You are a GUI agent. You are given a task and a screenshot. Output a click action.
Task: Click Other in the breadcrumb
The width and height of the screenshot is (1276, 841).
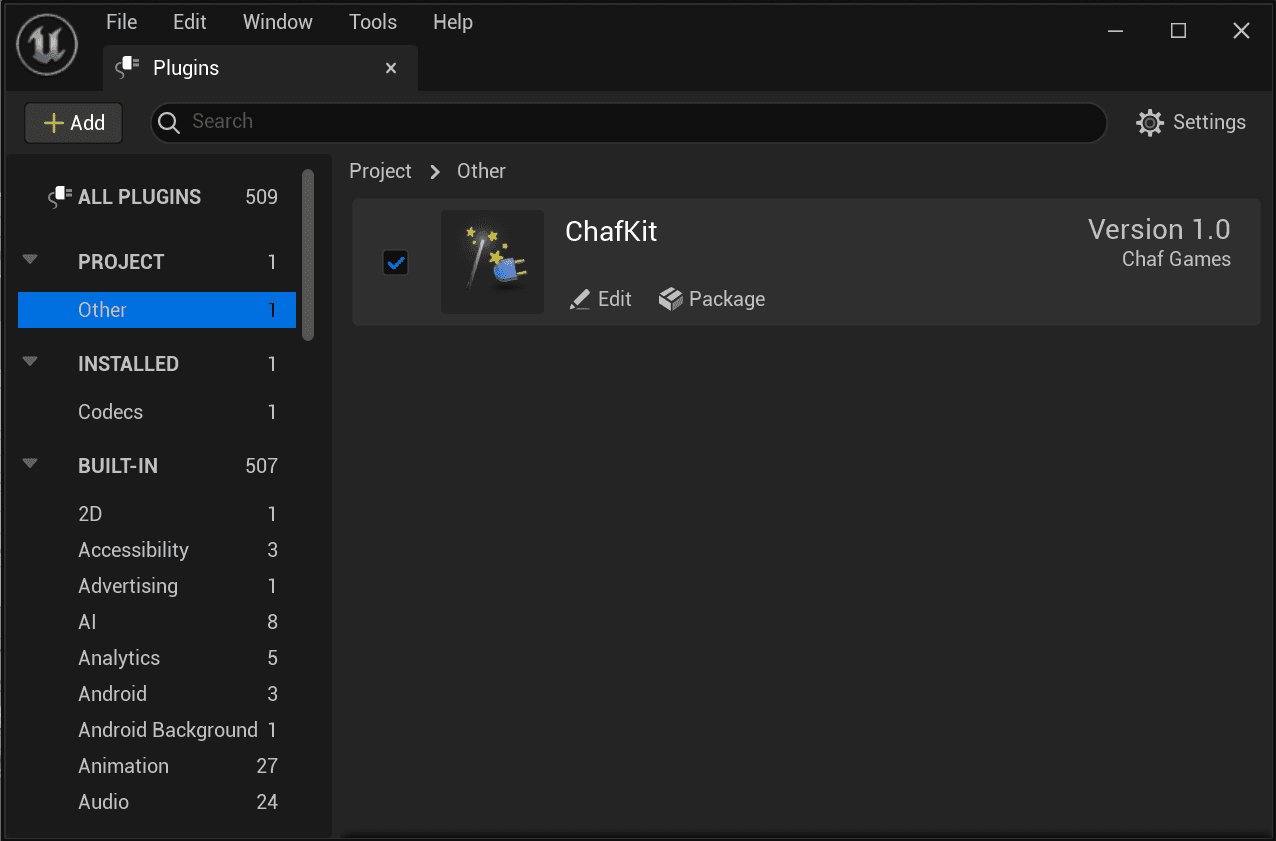(x=481, y=171)
